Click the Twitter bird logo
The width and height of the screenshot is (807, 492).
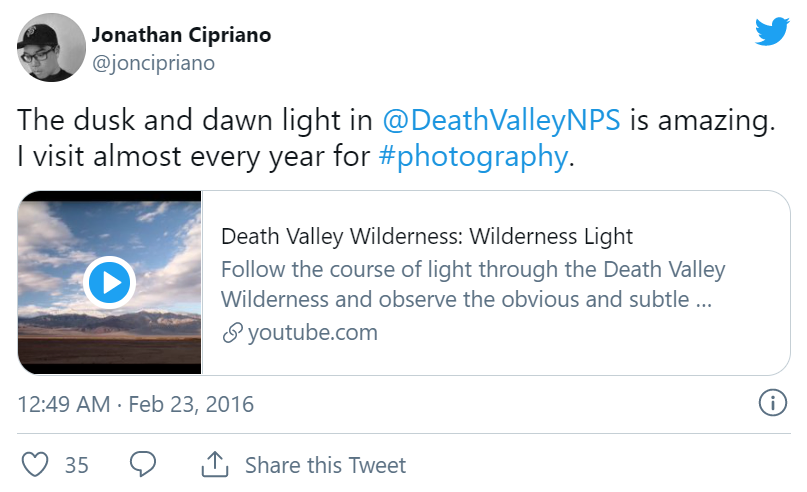(772, 32)
